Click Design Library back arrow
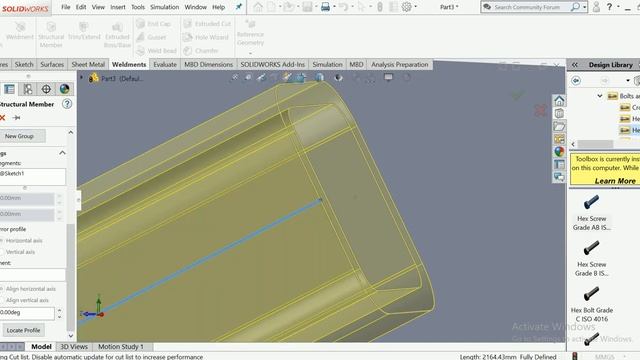640x360 pixels. (x=576, y=80)
